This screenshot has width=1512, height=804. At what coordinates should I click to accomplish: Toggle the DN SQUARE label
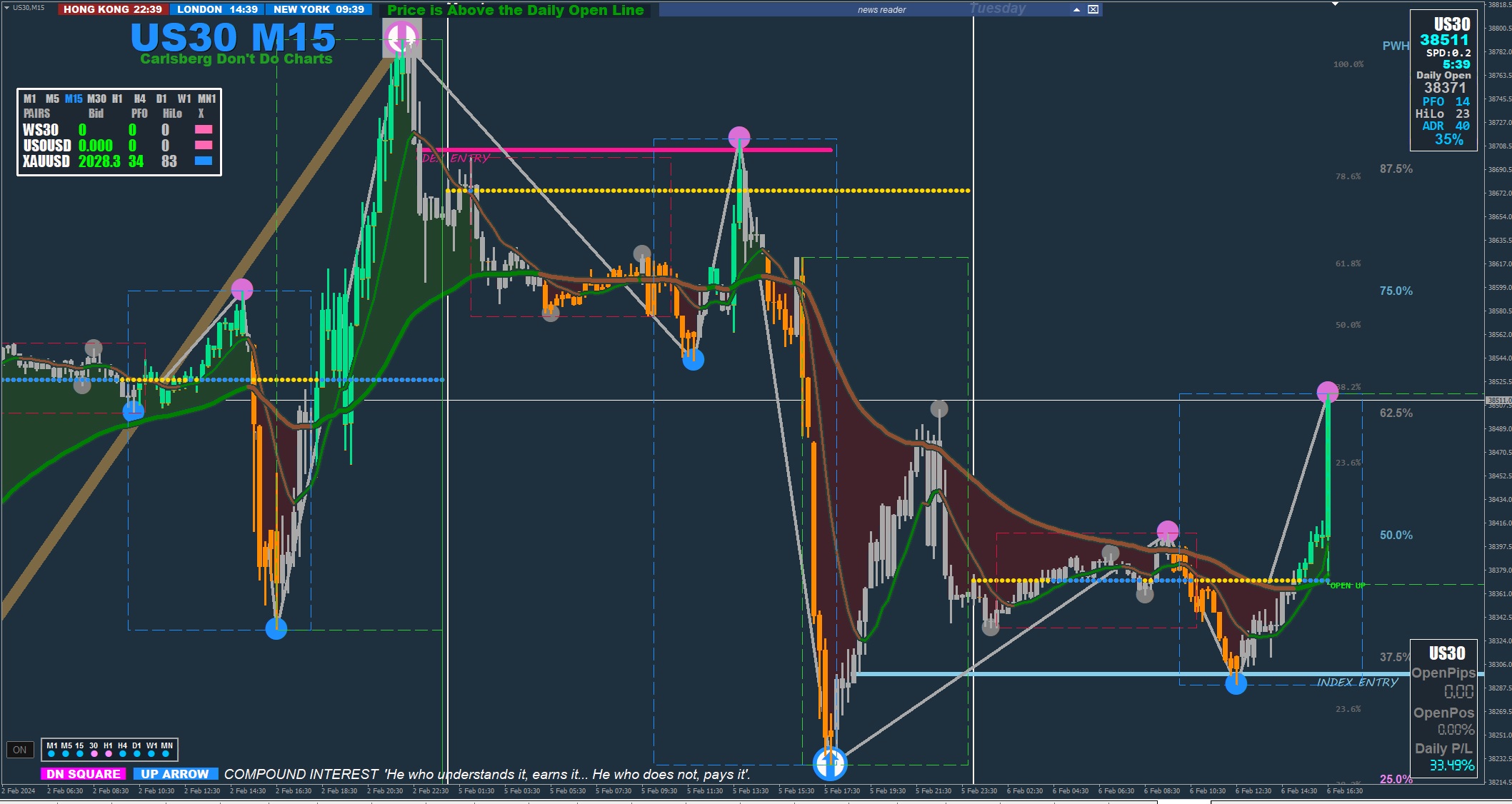pyautogui.click(x=84, y=774)
